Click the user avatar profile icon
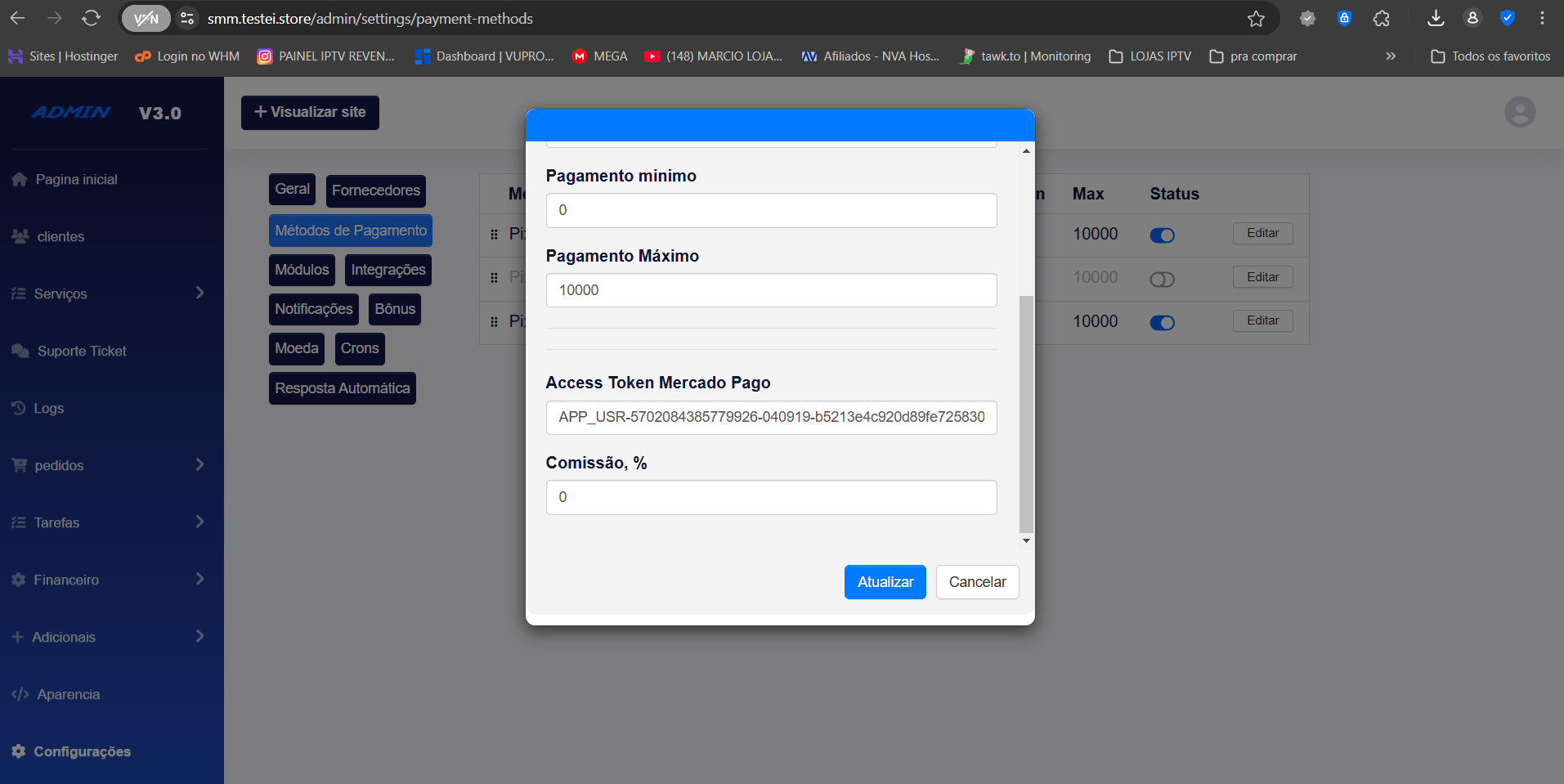 pyautogui.click(x=1519, y=112)
